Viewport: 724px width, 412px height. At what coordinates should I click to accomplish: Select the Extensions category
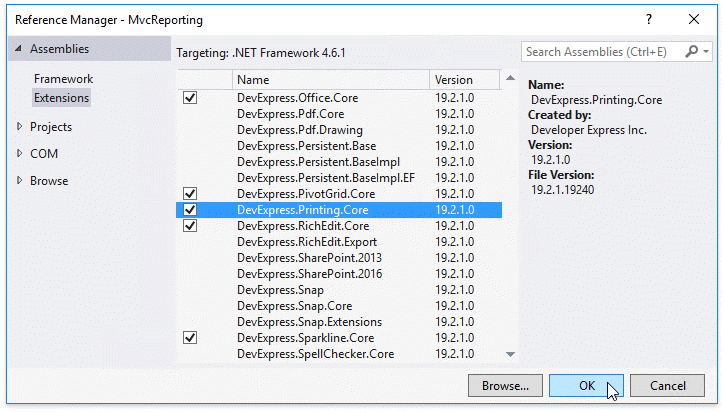(x=61, y=98)
